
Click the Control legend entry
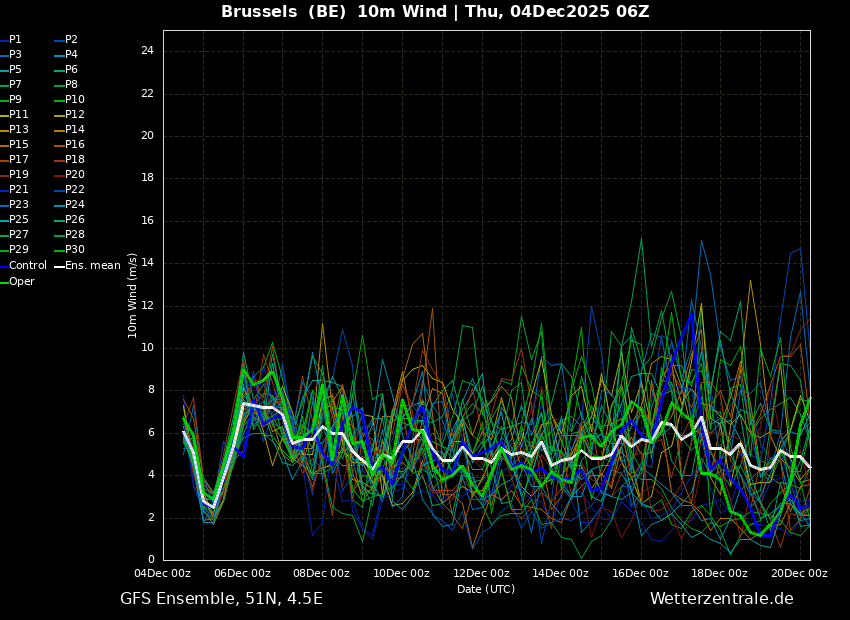27,266
